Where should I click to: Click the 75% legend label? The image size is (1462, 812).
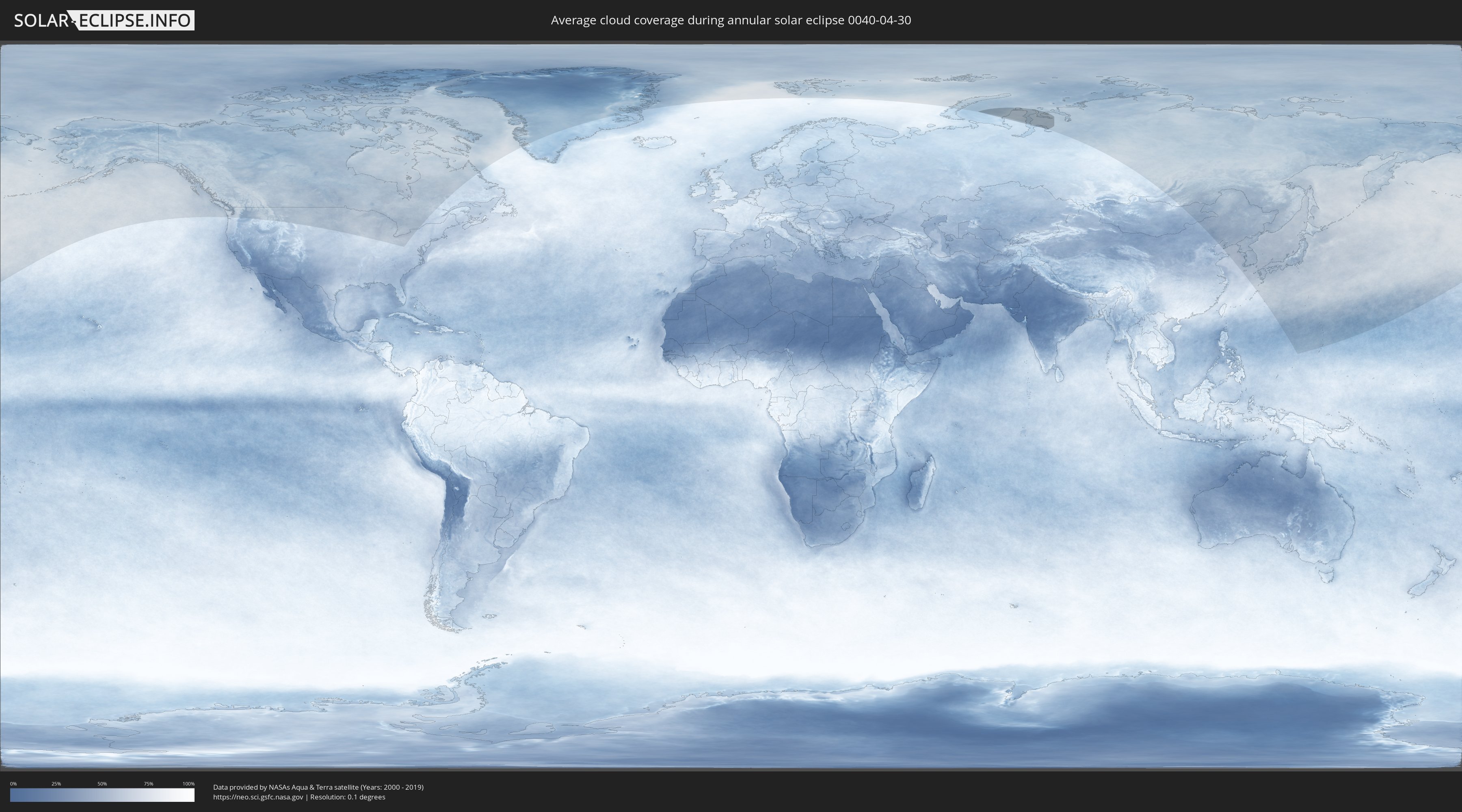tap(148, 784)
